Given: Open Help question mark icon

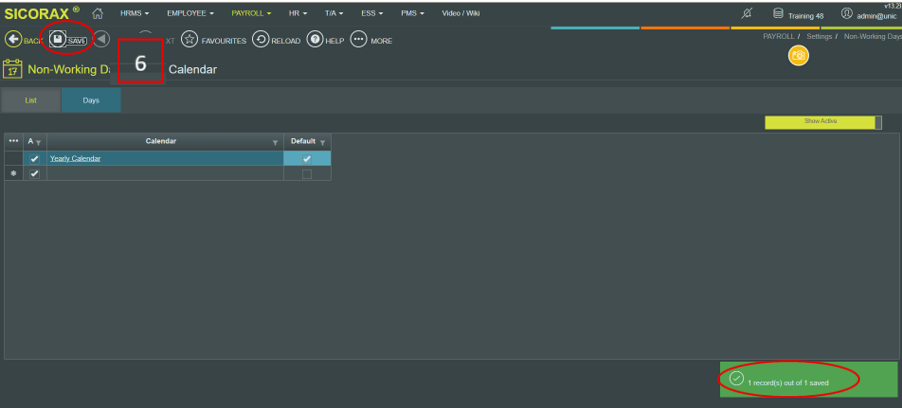Looking at the screenshot, I should [314, 40].
